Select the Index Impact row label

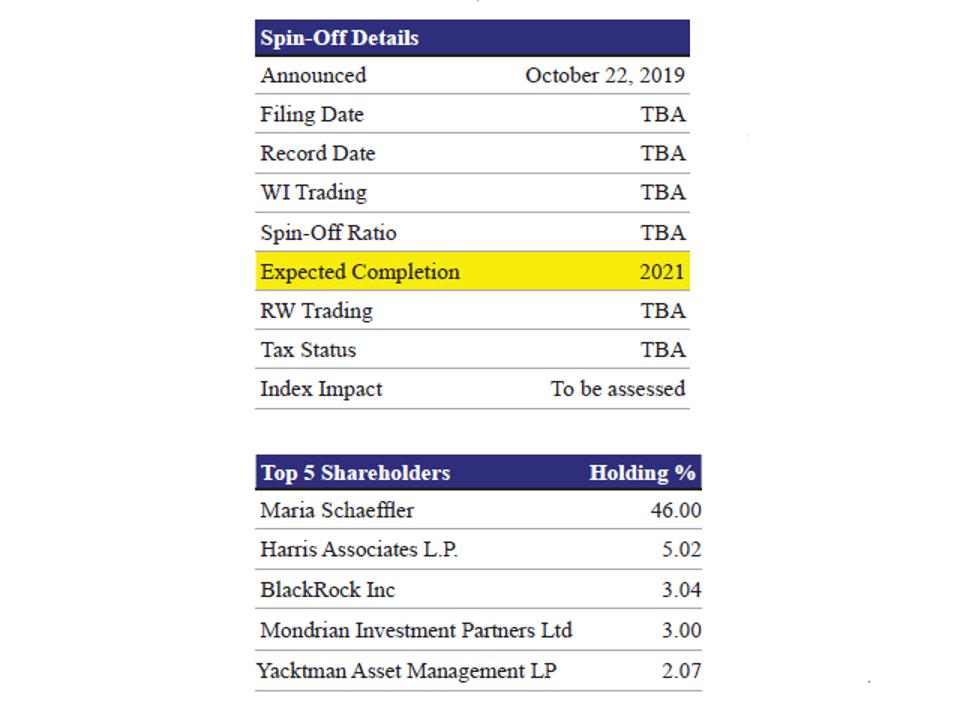click(x=321, y=389)
